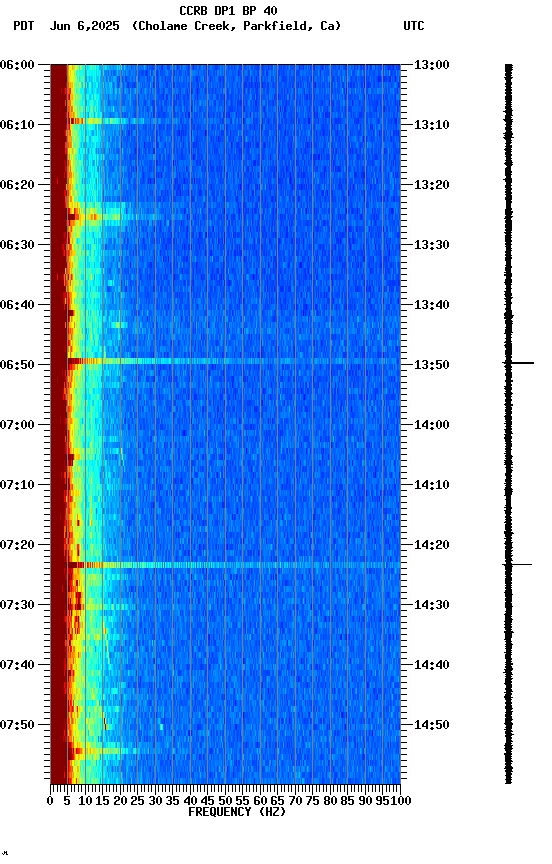552x864 pixels.
Task: Click the 13:10 UTC time label
Action: [x=432, y=125]
